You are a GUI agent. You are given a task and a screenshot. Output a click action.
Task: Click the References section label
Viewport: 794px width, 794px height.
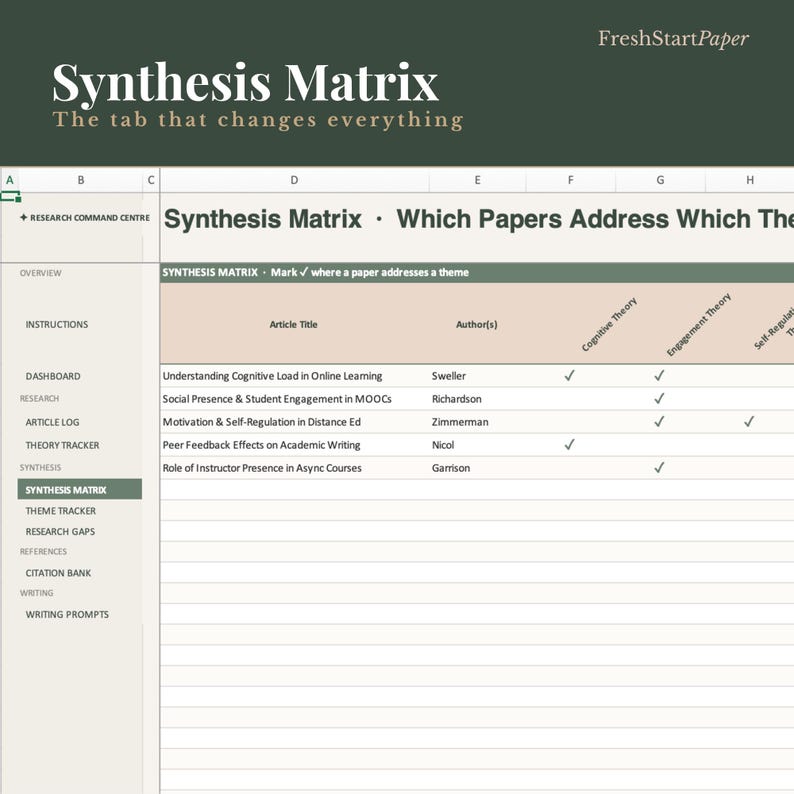tap(43, 552)
